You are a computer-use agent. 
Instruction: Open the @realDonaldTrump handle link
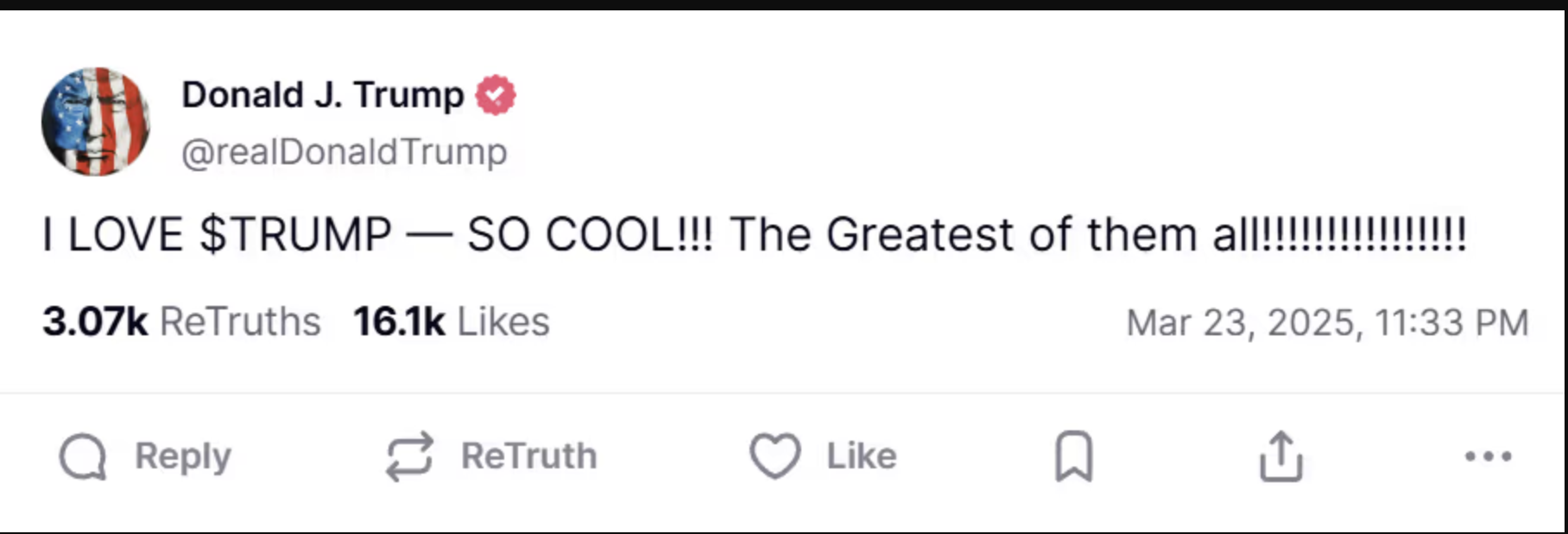coord(345,152)
